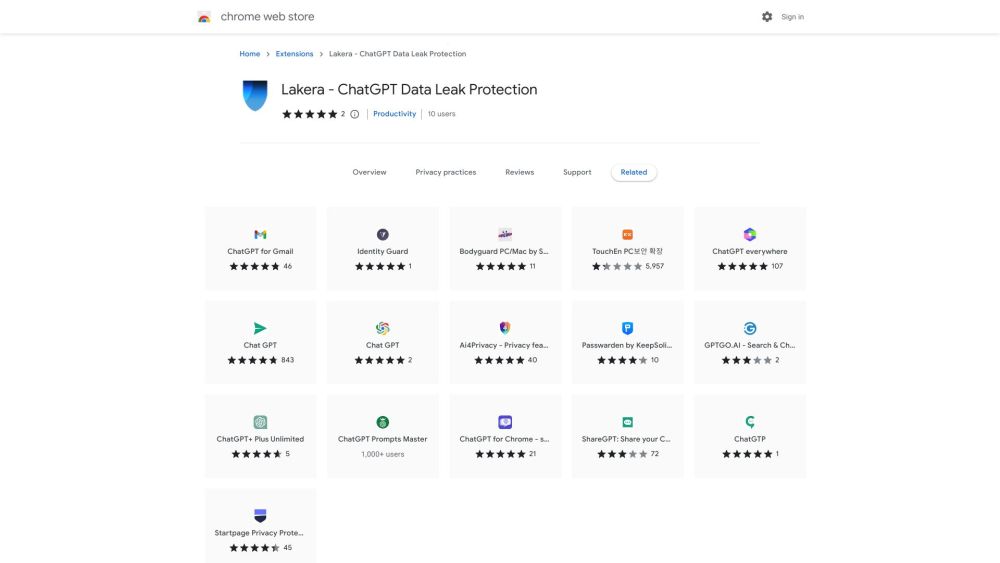Open ChatGPT for Gmail extension icon
This screenshot has height=563, width=1000.
click(x=260, y=234)
